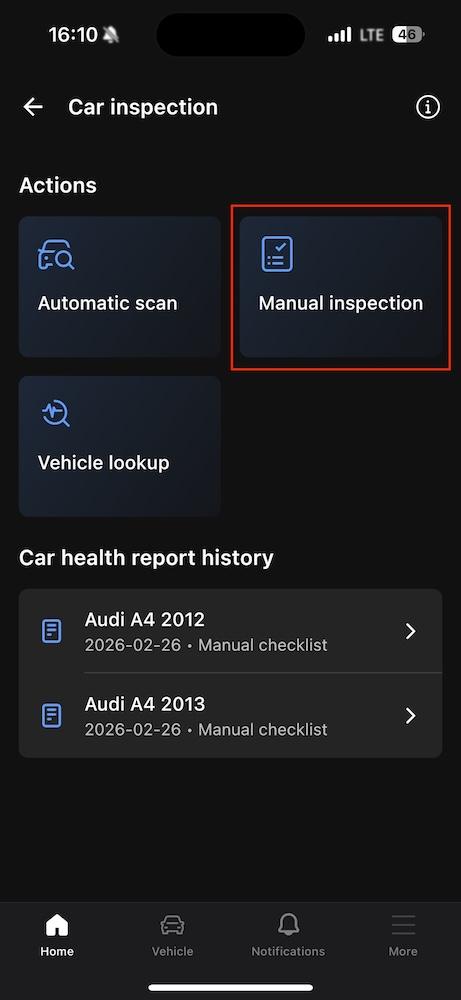
Task: Tap the Car inspection page title
Action: pyautogui.click(x=143, y=107)
